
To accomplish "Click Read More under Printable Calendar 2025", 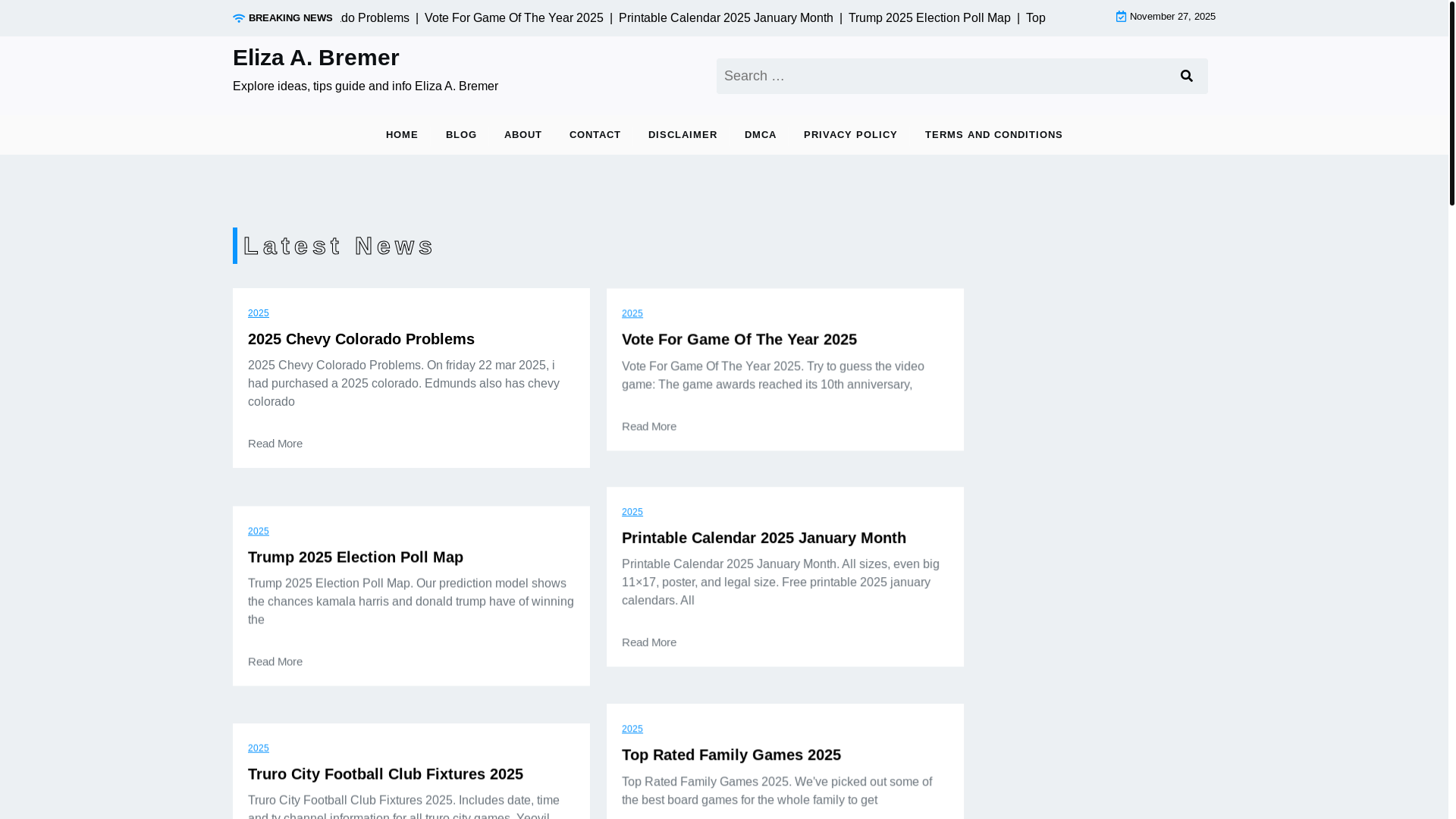I will 649,642.
